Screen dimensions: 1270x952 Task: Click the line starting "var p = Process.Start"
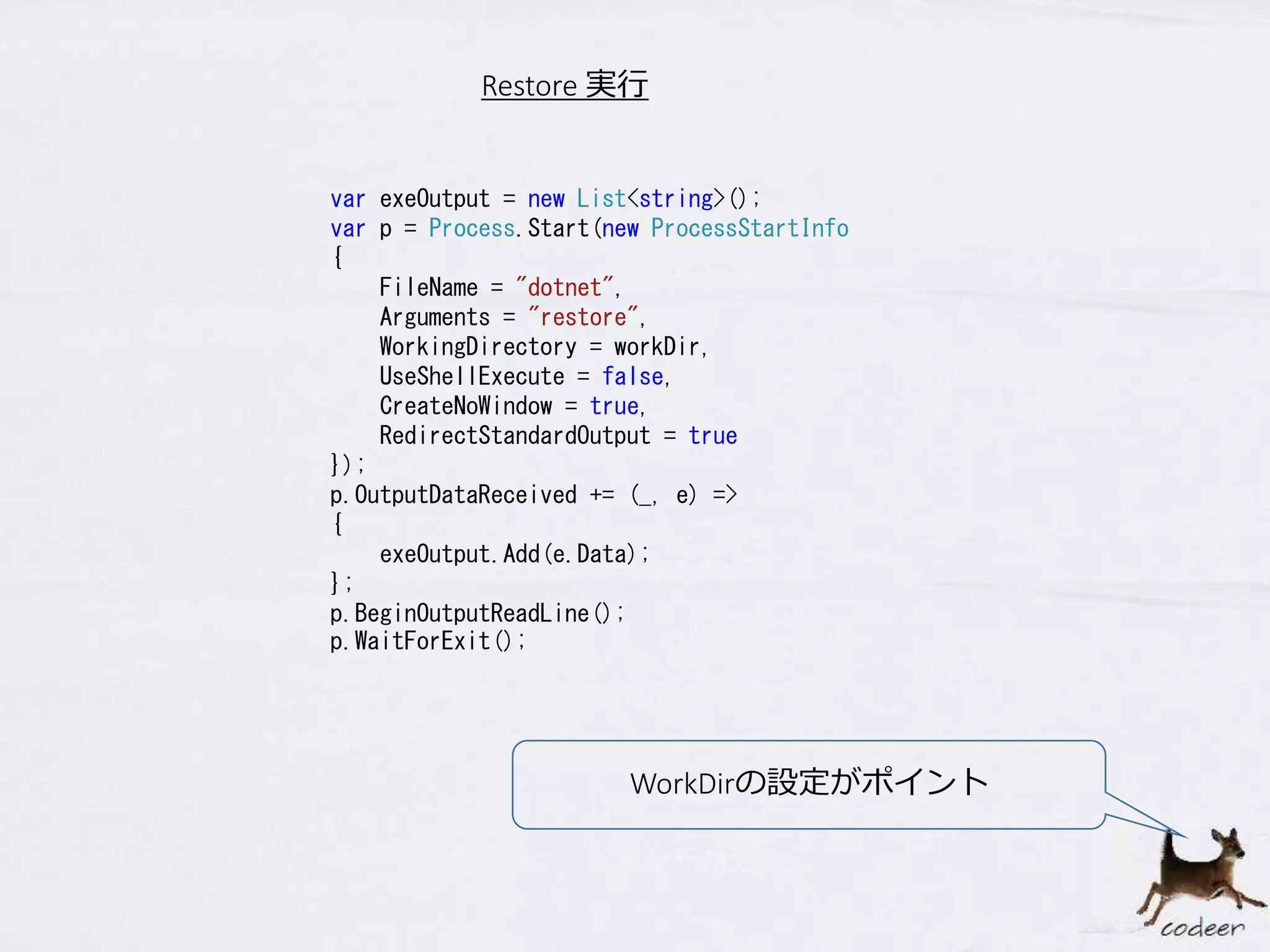(x=589, y=228)
